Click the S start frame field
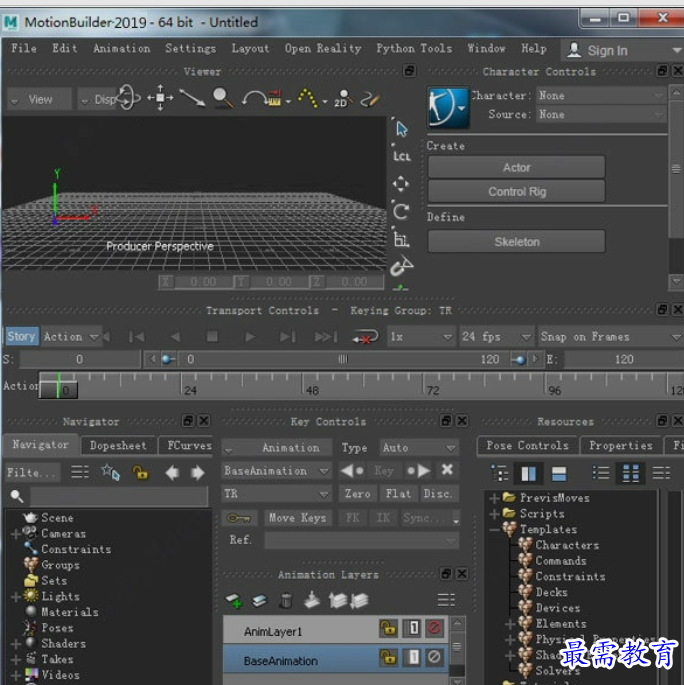 (x=80, y=360)
